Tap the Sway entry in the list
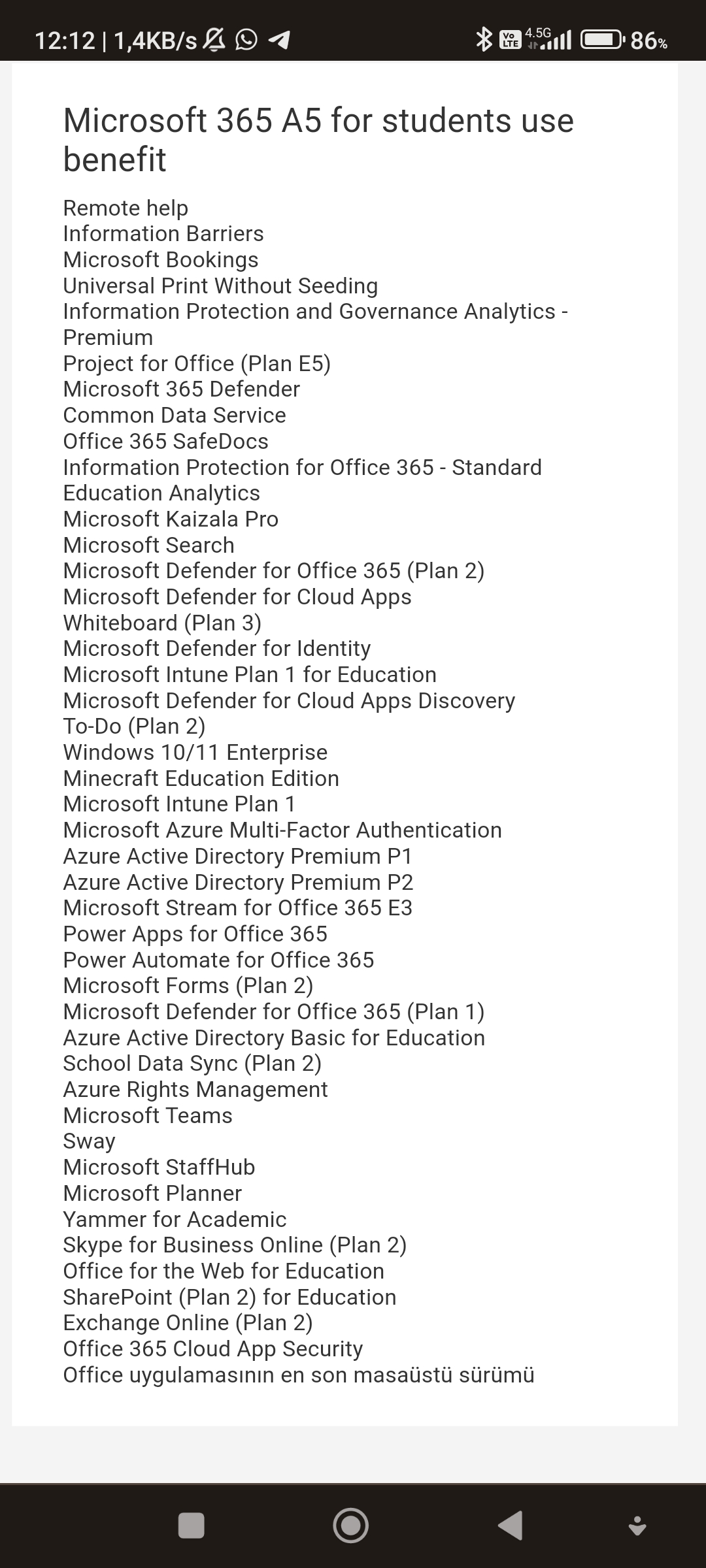Screen dimensions: 706x1568 [x=90, y=1141]
